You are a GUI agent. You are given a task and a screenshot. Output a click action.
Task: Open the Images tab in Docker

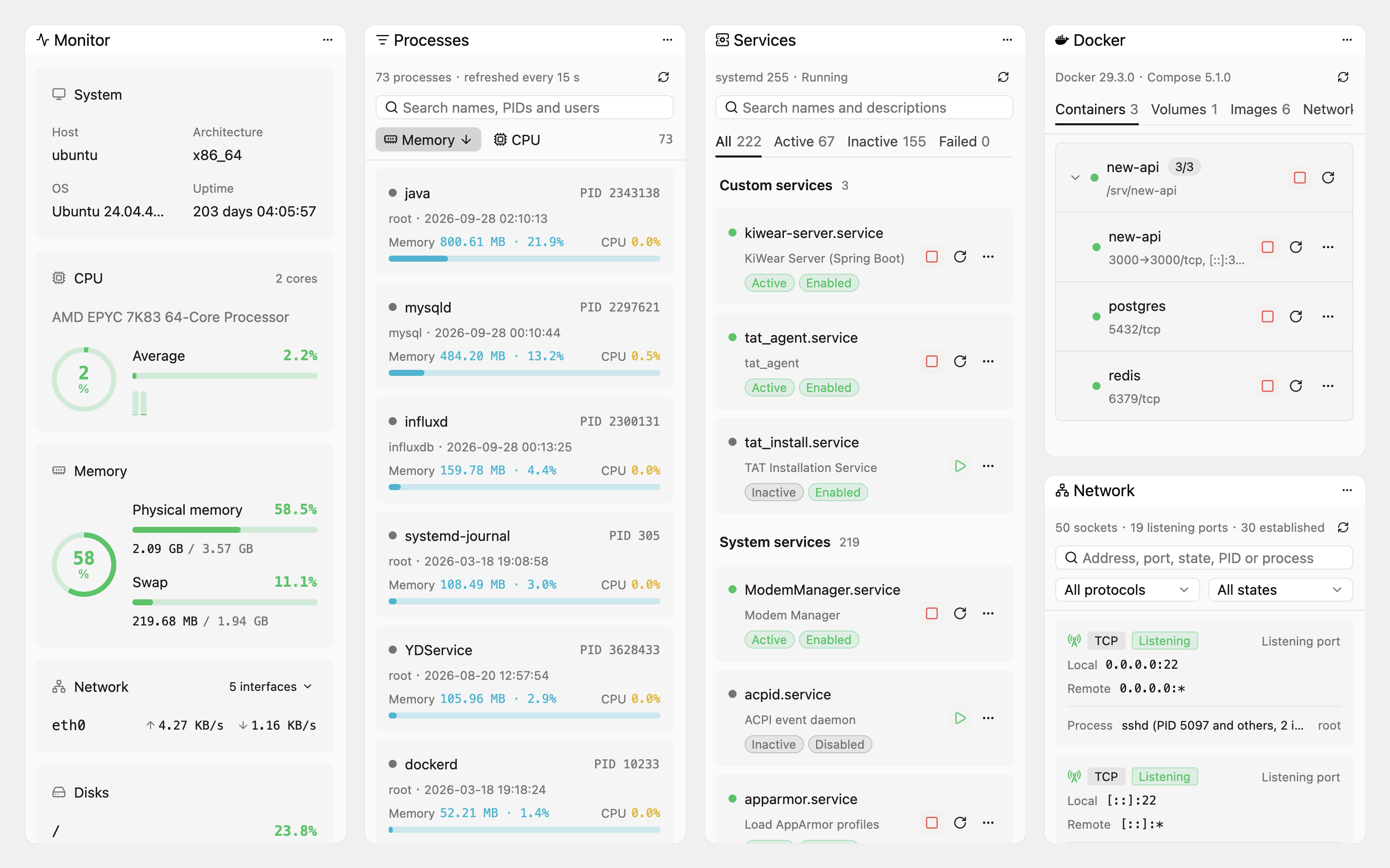[x=1260, y=110]
